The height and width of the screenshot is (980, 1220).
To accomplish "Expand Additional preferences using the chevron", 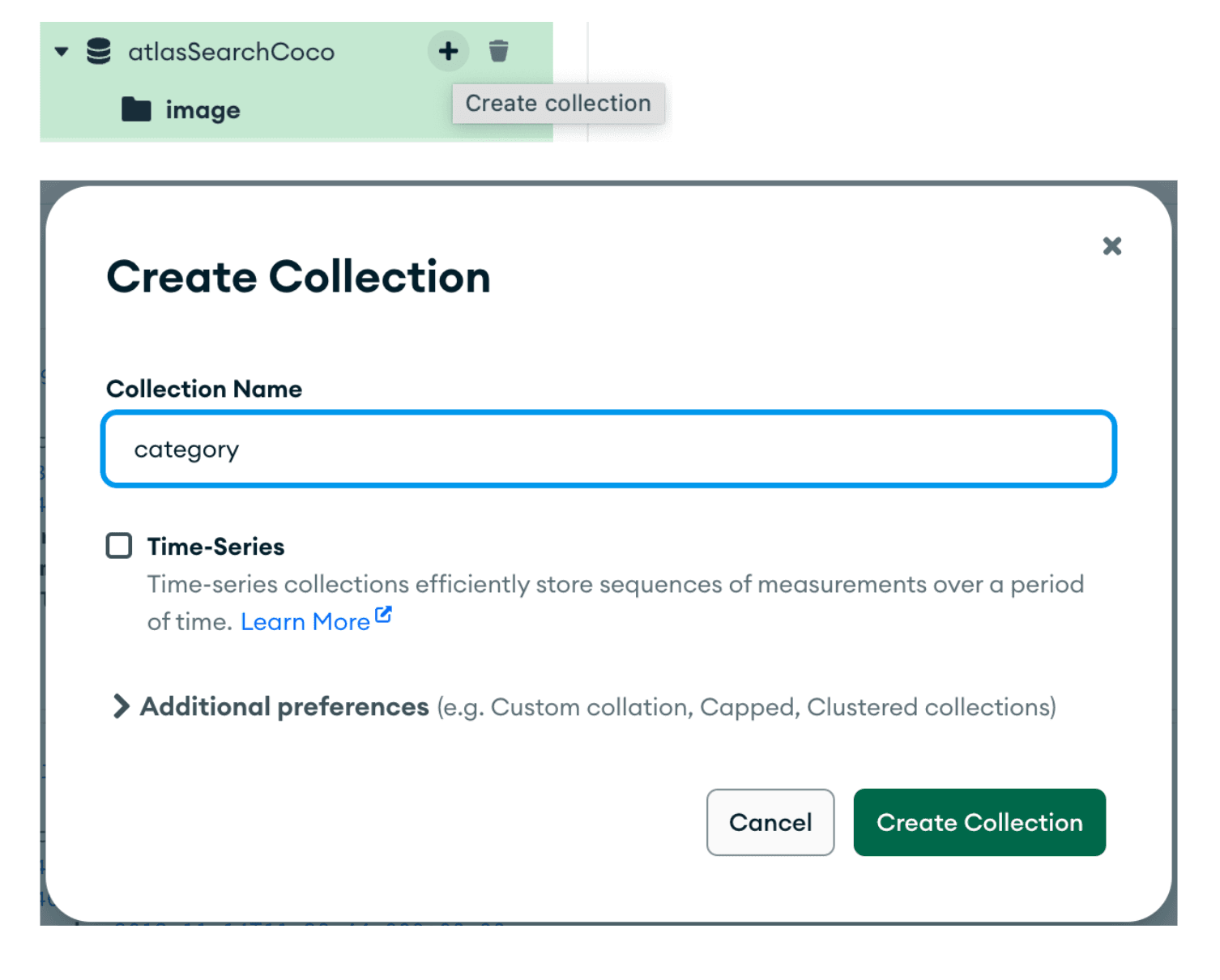I will [x=121, y=706].
